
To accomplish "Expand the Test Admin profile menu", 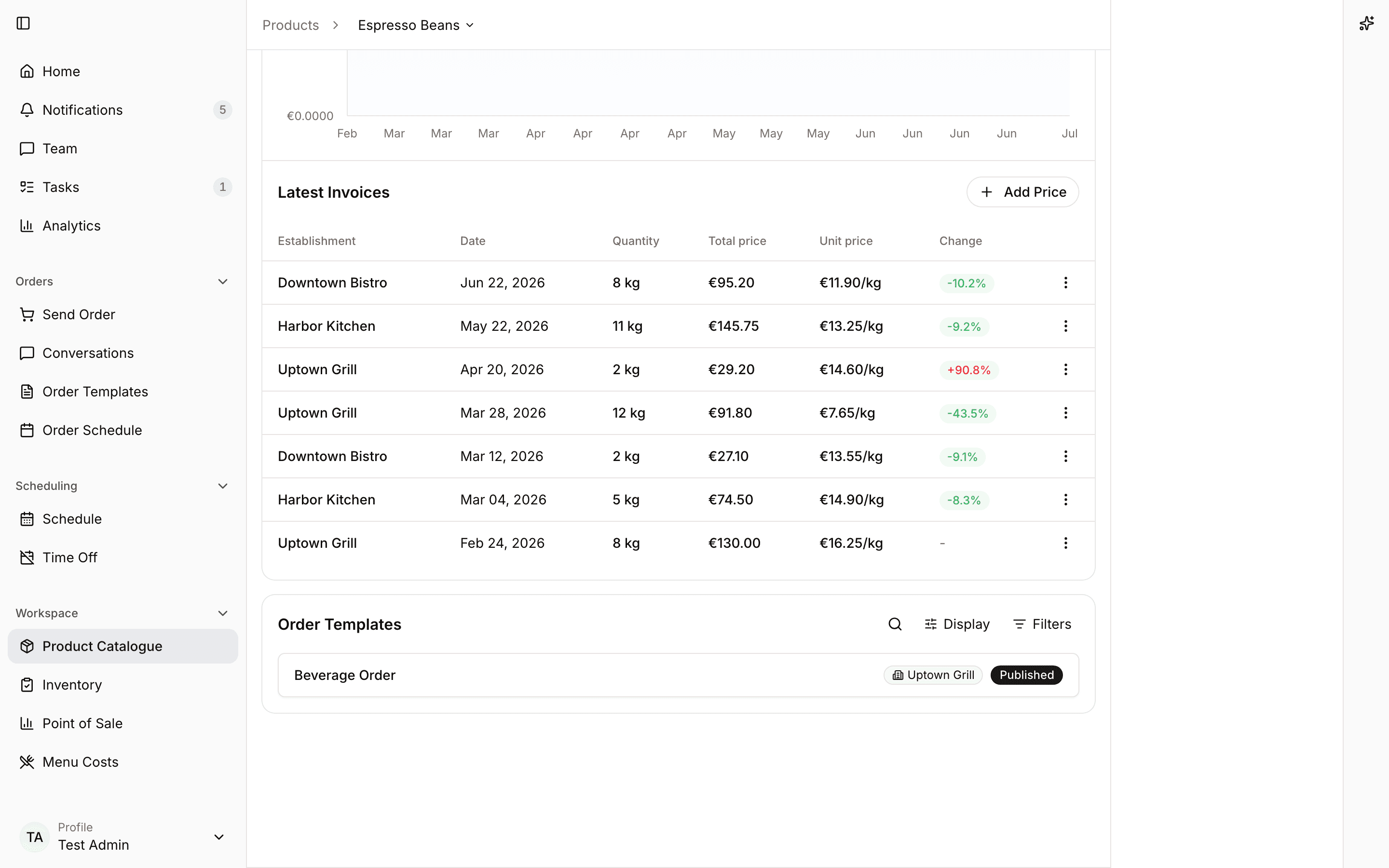I will (123, 837).
